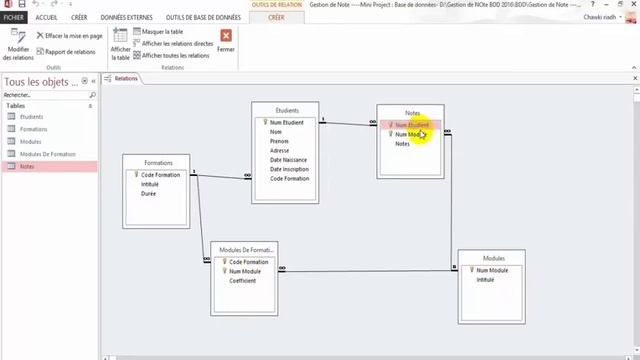Open OUTILS DE BASE DE DONNÉES tab
Image resolution: width=640 pixels, height=360 pixels.
pyautogui.click(x=203, y=18)
